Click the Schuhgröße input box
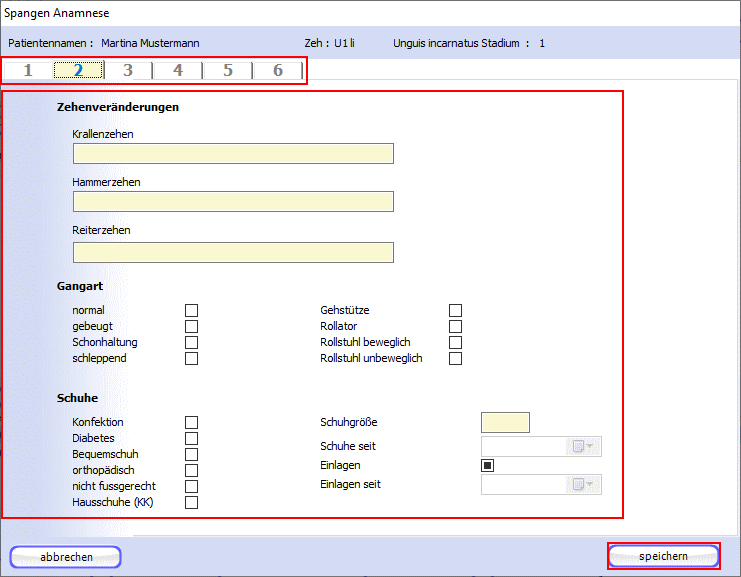741x577 pixels. 505,423
